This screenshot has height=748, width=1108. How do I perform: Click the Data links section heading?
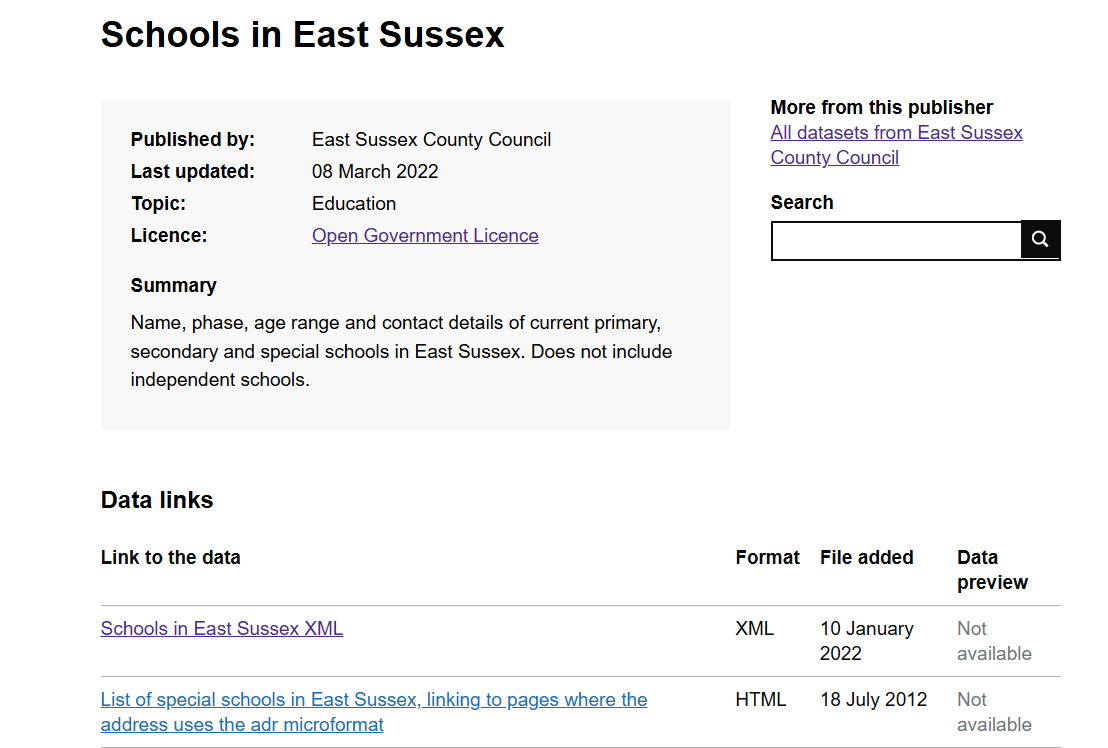pos(157,500)
